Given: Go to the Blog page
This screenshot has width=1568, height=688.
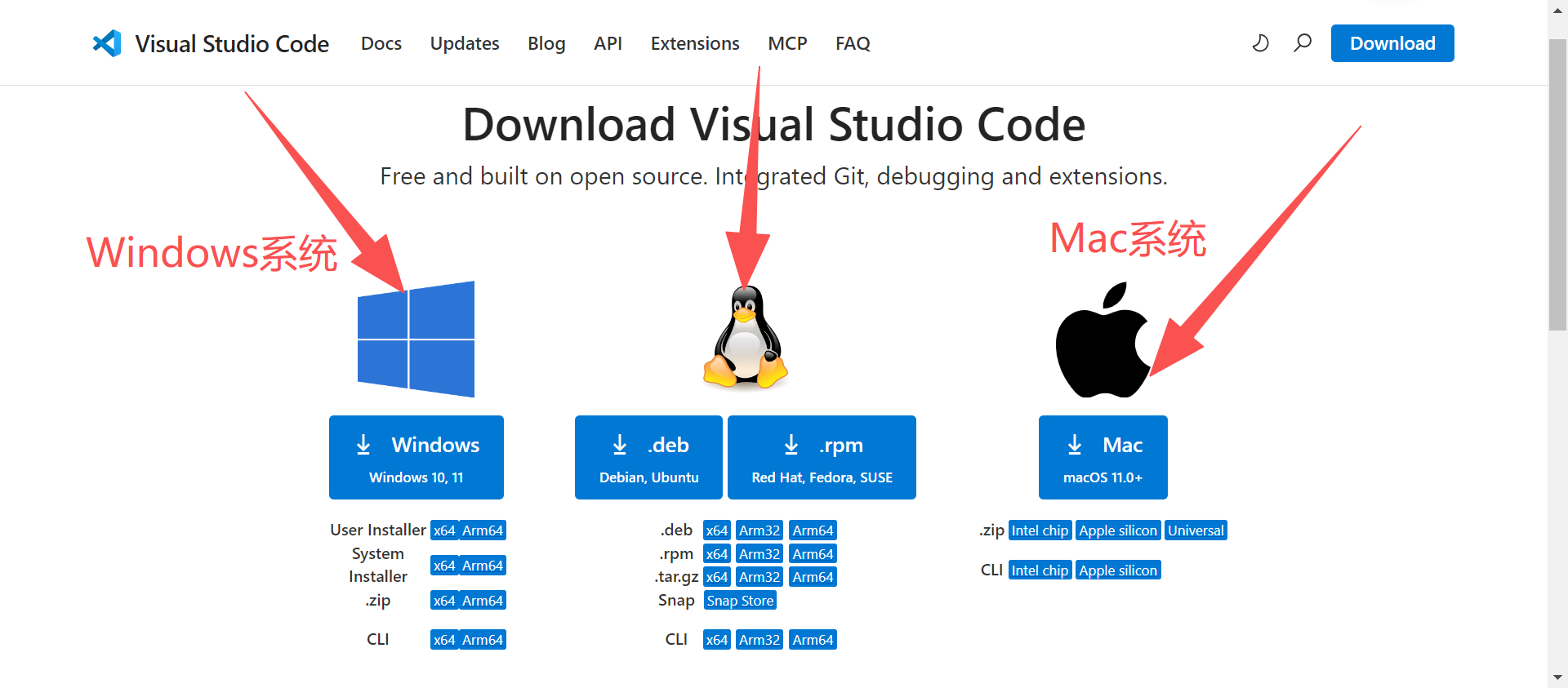Looking at the screenshot, I should tap(546, 43).
